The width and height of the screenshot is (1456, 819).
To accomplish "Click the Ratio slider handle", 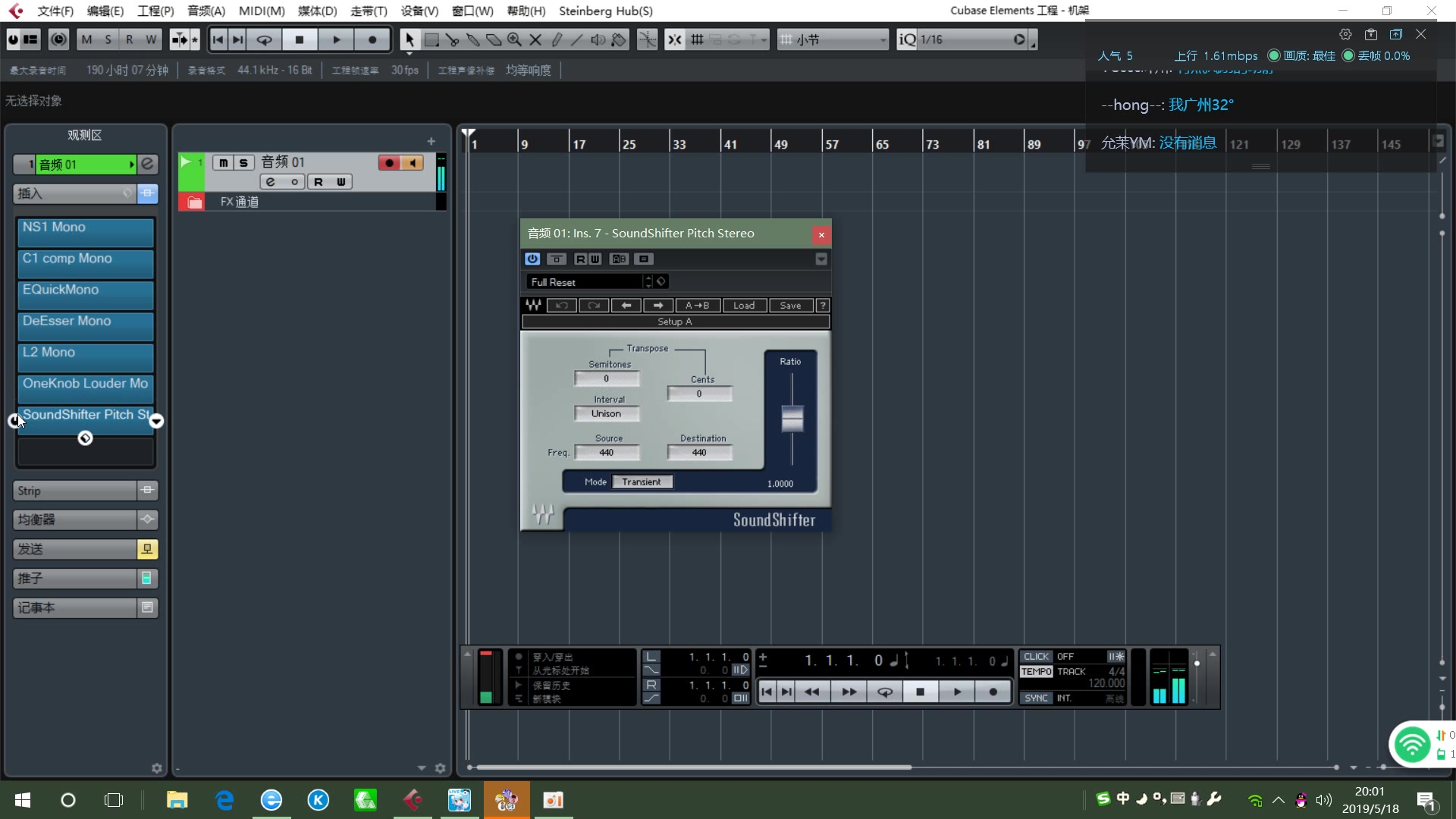I will 792,419.
